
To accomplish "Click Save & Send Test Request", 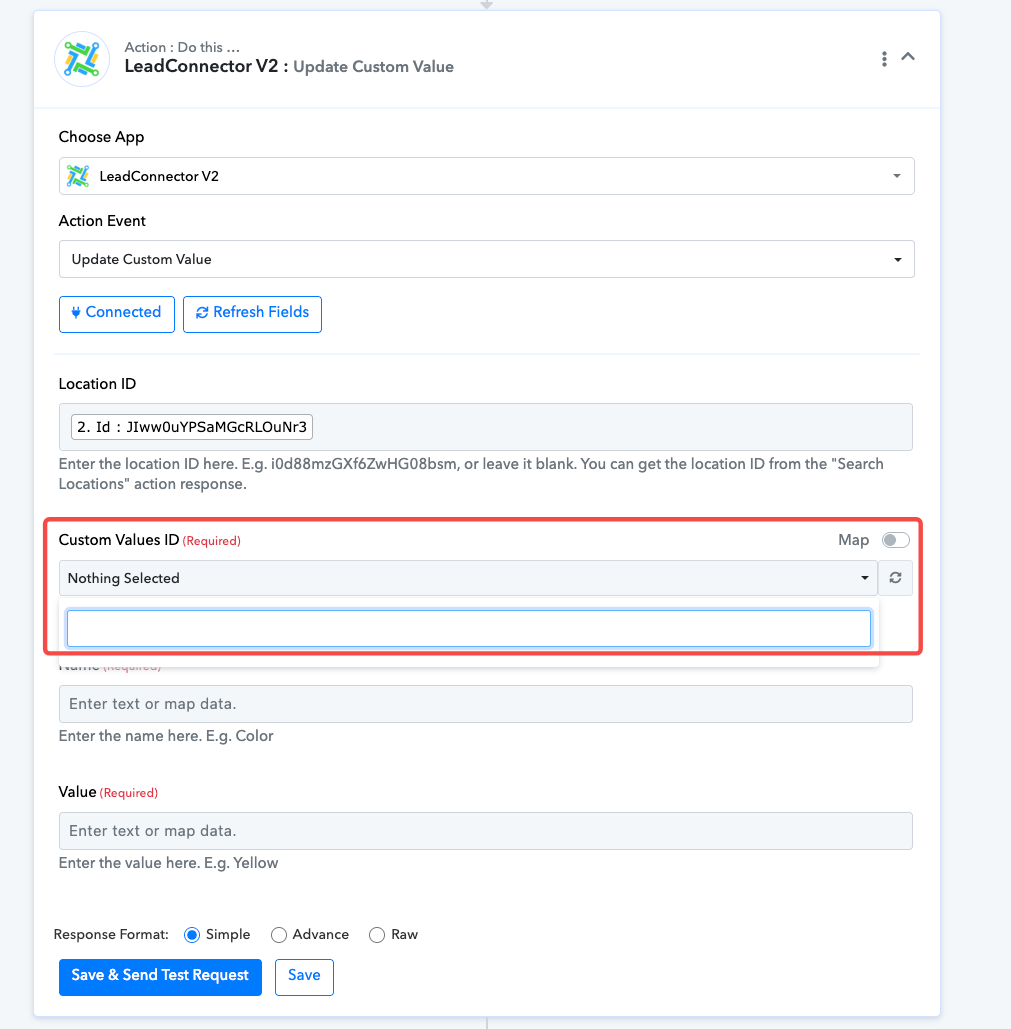I will (x=160, y=976).
